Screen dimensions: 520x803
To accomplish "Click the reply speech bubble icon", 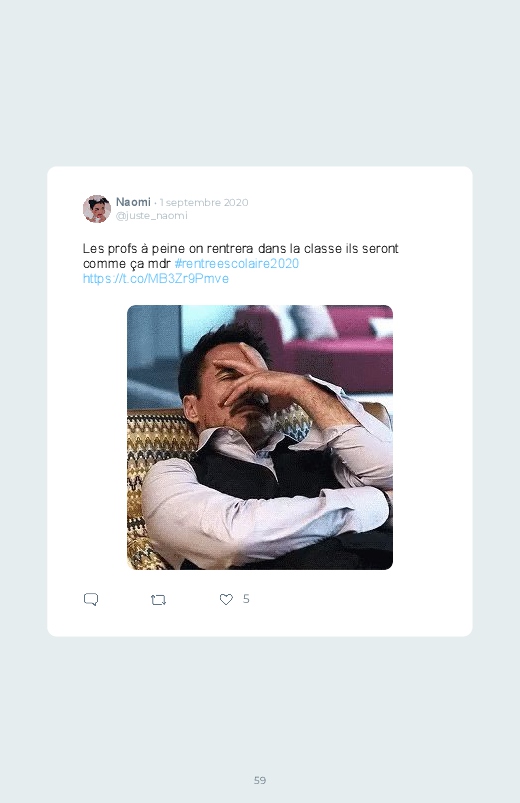I will [91, 599].
